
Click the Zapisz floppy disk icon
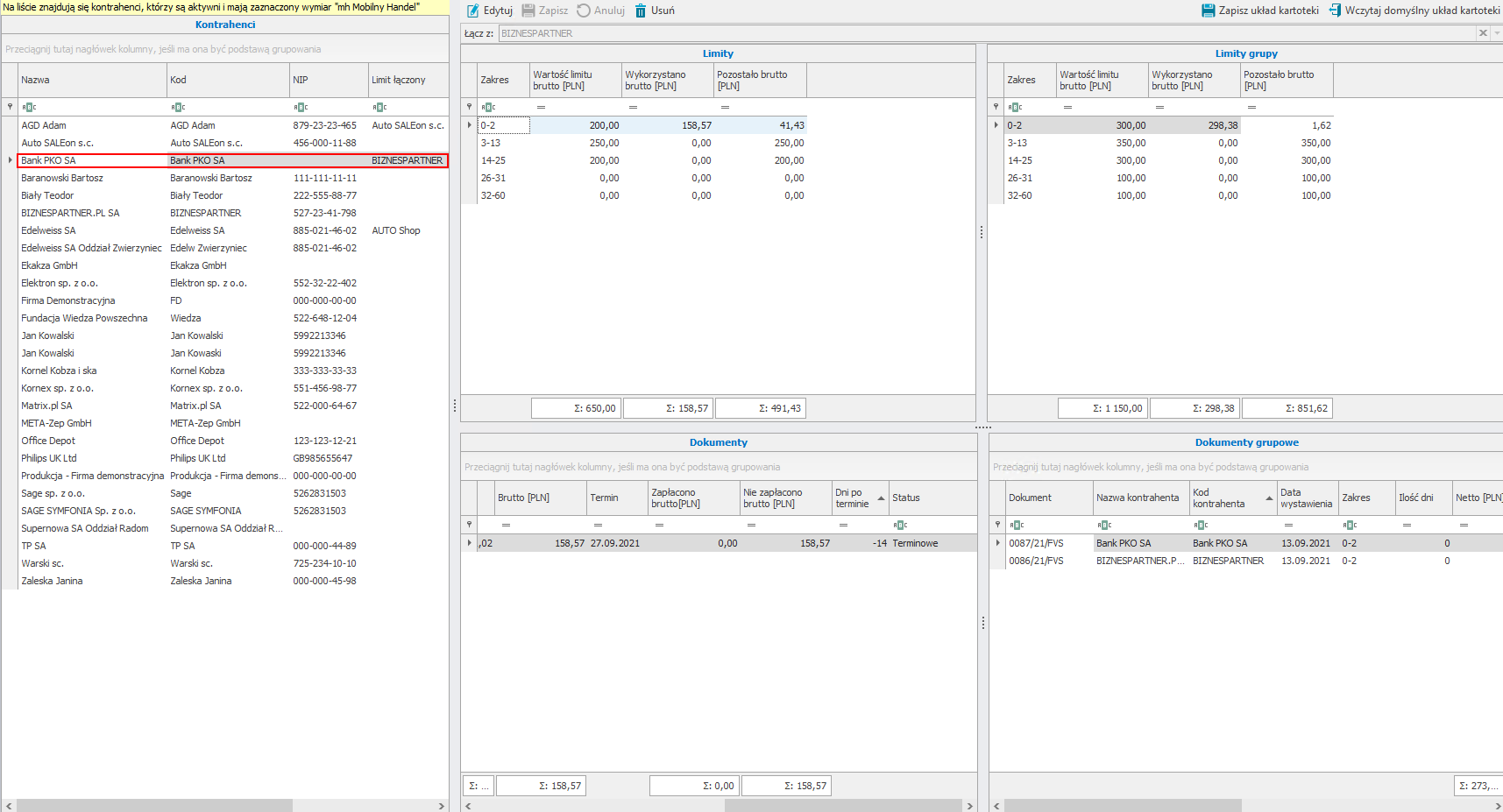528,11
